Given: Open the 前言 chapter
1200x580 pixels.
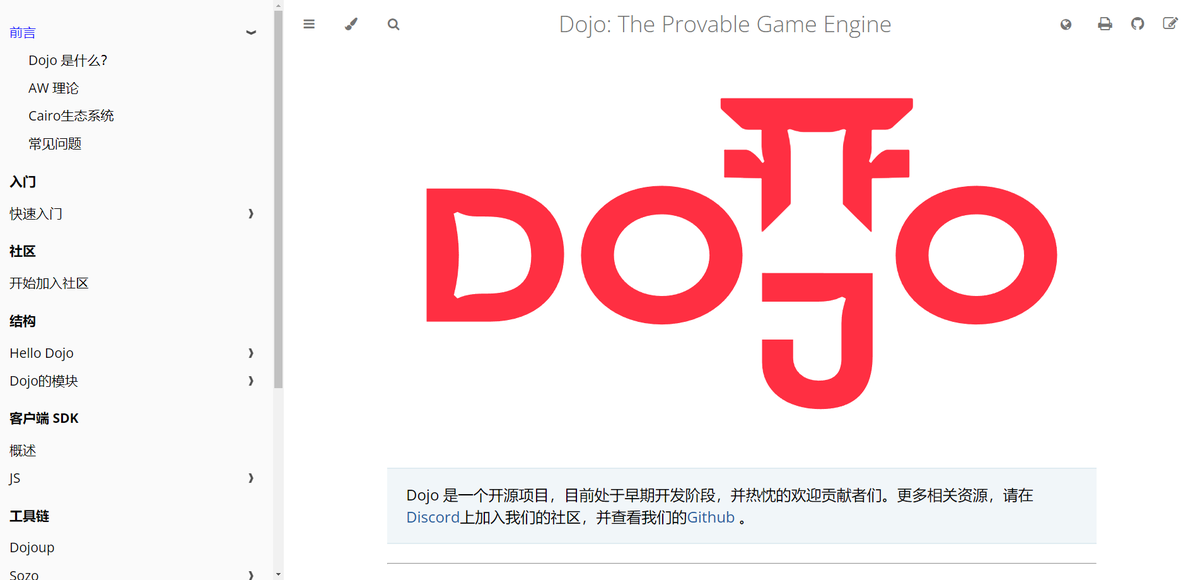Looking at the screenshot, I should 23,32.
